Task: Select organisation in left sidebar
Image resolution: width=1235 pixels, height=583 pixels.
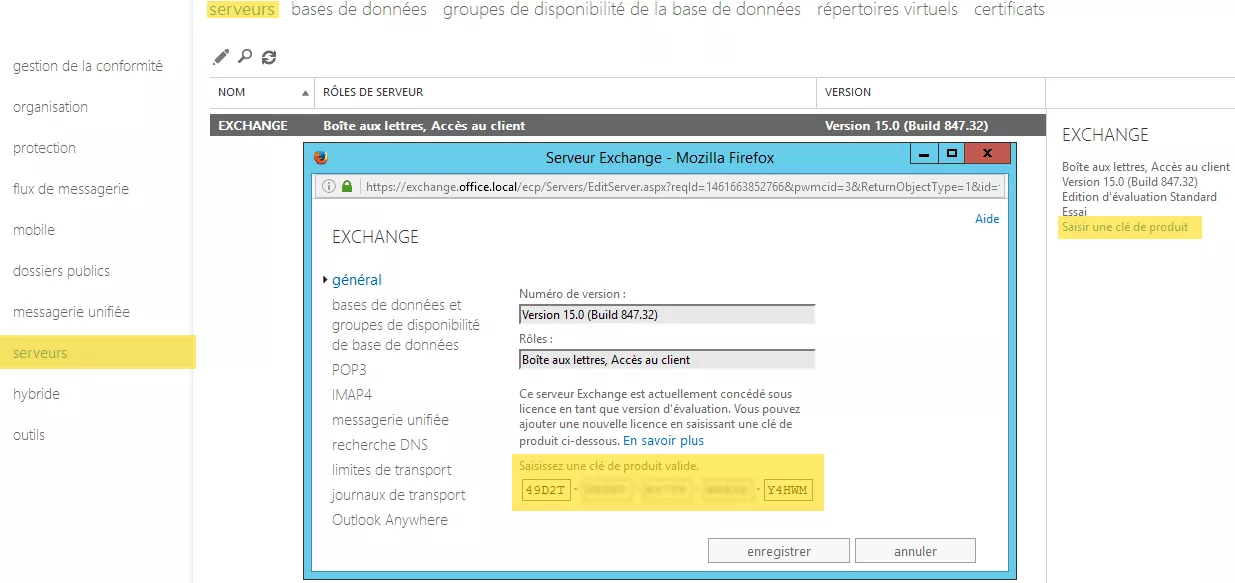Action: [x=50, y=107]
